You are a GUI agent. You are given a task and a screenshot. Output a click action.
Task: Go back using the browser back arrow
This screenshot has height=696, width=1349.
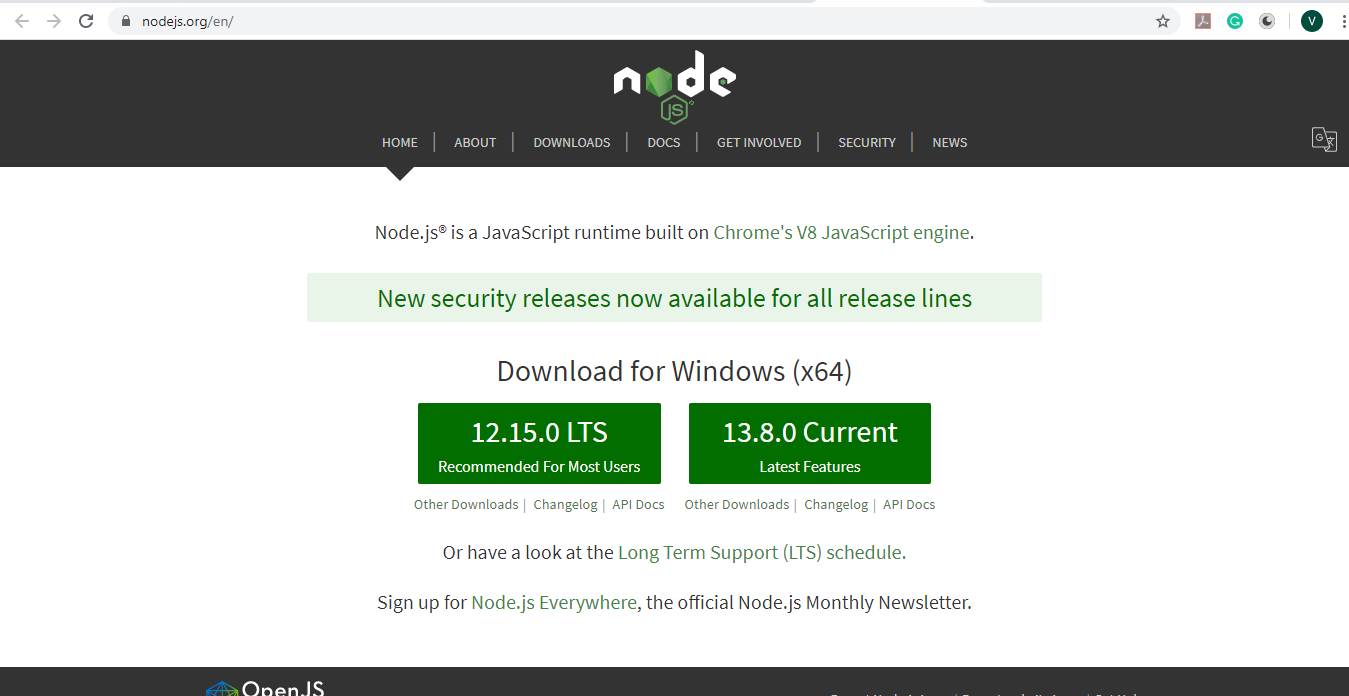coord(22,21)
